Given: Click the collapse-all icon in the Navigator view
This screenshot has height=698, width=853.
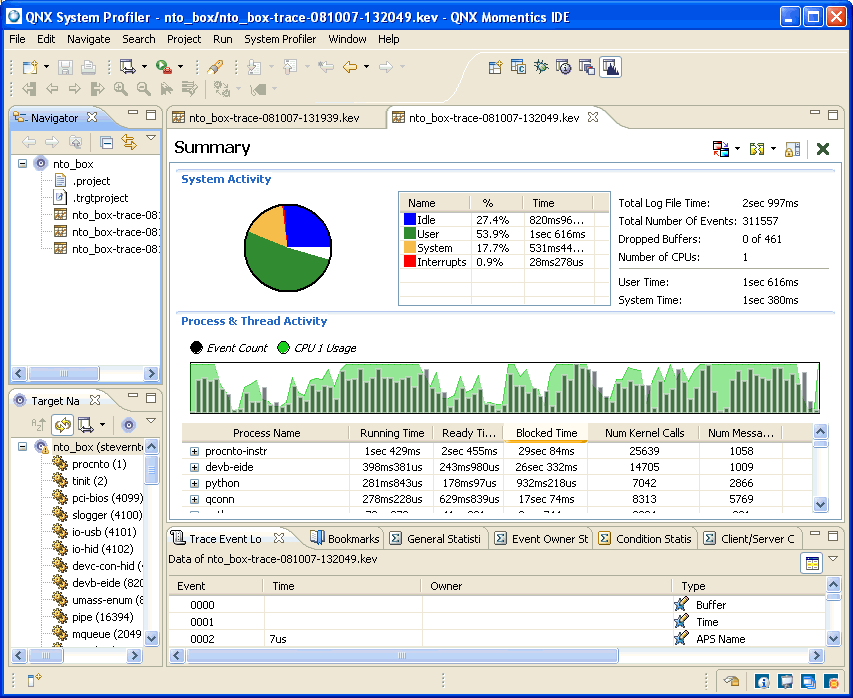Looking at the screenshot, I should [107, 142].
